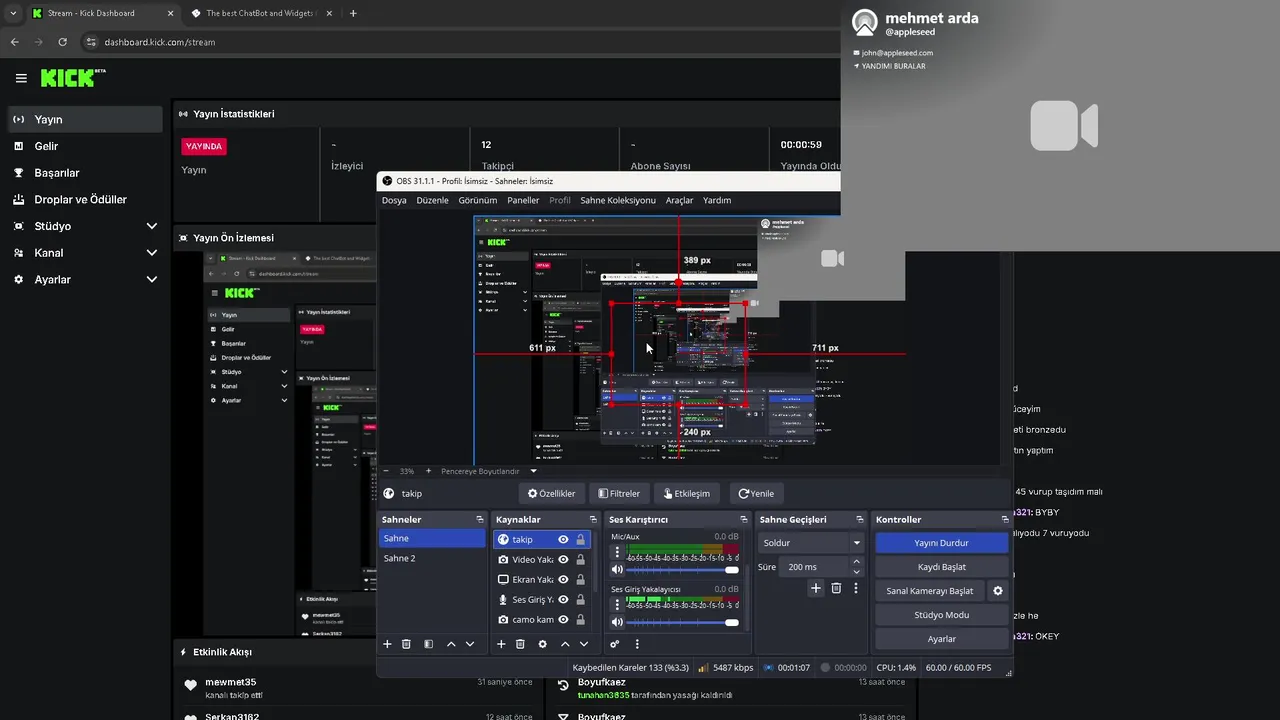Viewport: 1280px width, 720px height.
Task: Remove selected source with trash icon
Action: pyautogui.click(x=520, y=644)
